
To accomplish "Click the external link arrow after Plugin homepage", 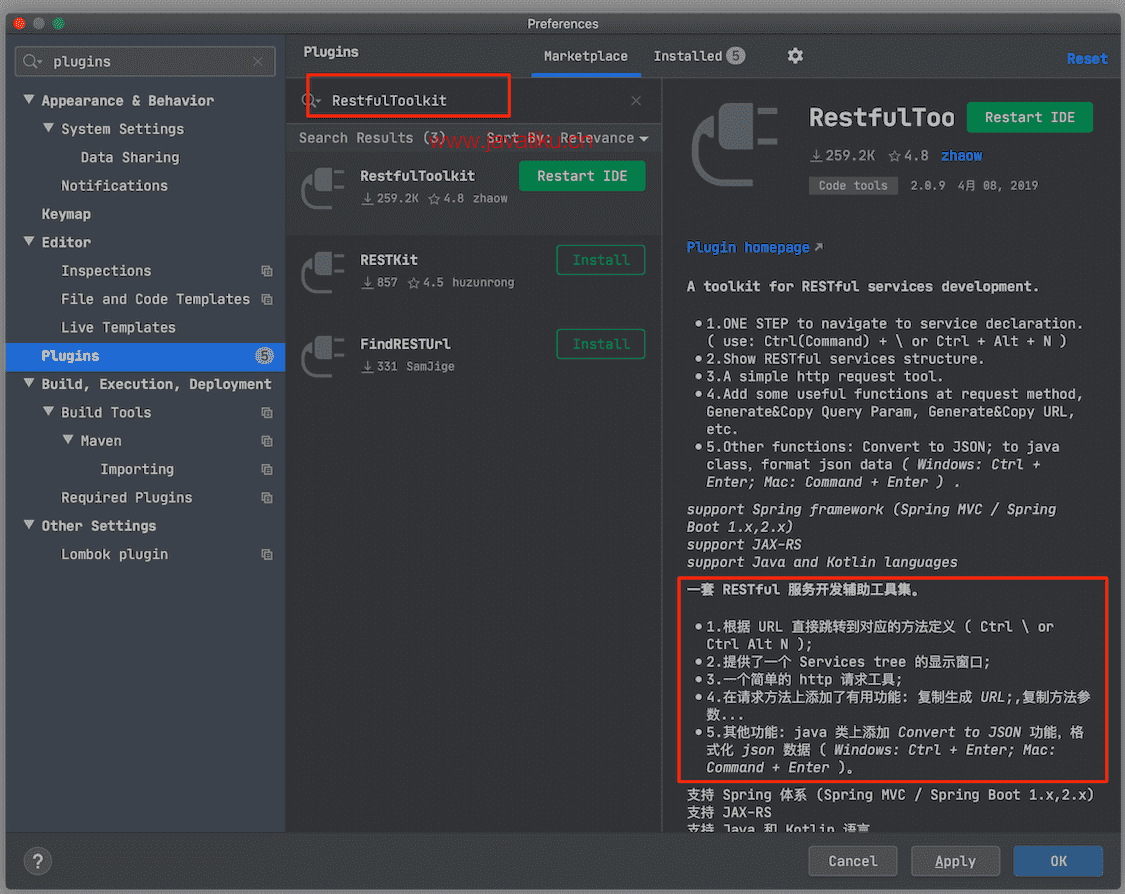I will (x=819, y=247).
